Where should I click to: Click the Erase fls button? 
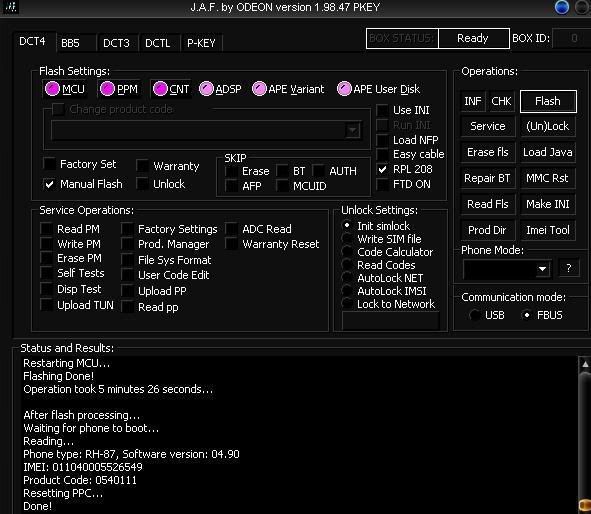488,152
